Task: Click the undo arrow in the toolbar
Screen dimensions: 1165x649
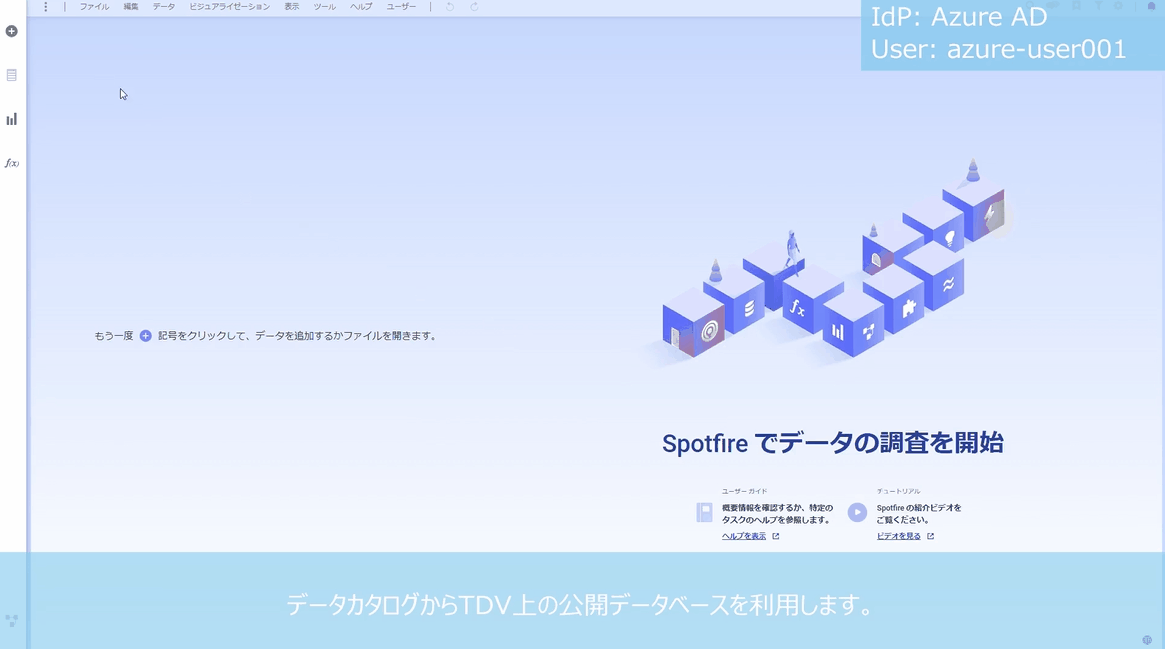Action: coord(449,7)
